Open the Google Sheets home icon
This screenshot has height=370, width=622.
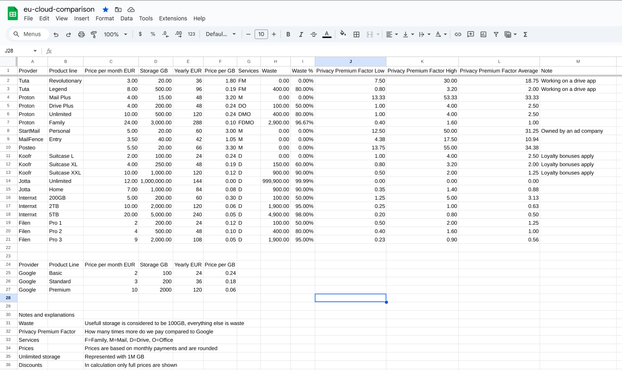click(x=13, y=13)
